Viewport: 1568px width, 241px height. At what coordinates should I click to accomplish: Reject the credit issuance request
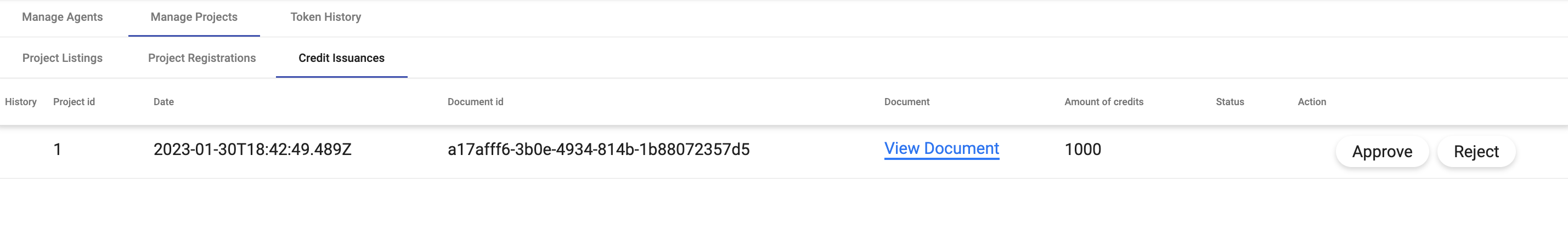pos(1475,152)
